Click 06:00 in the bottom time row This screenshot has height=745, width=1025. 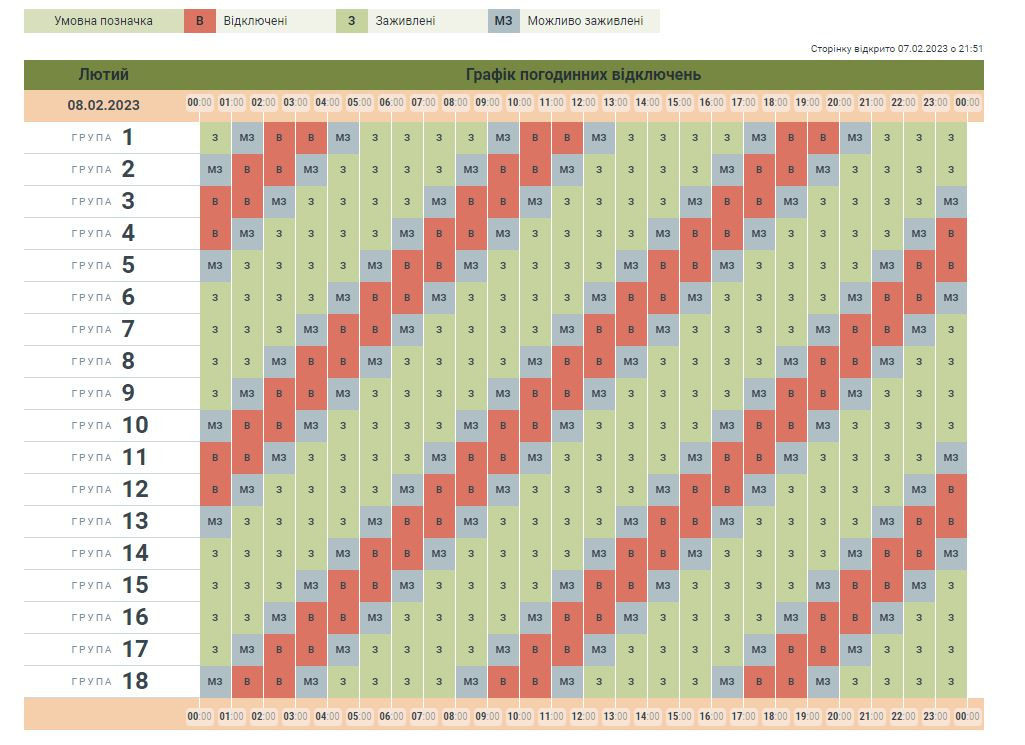(x=391, y=716)
